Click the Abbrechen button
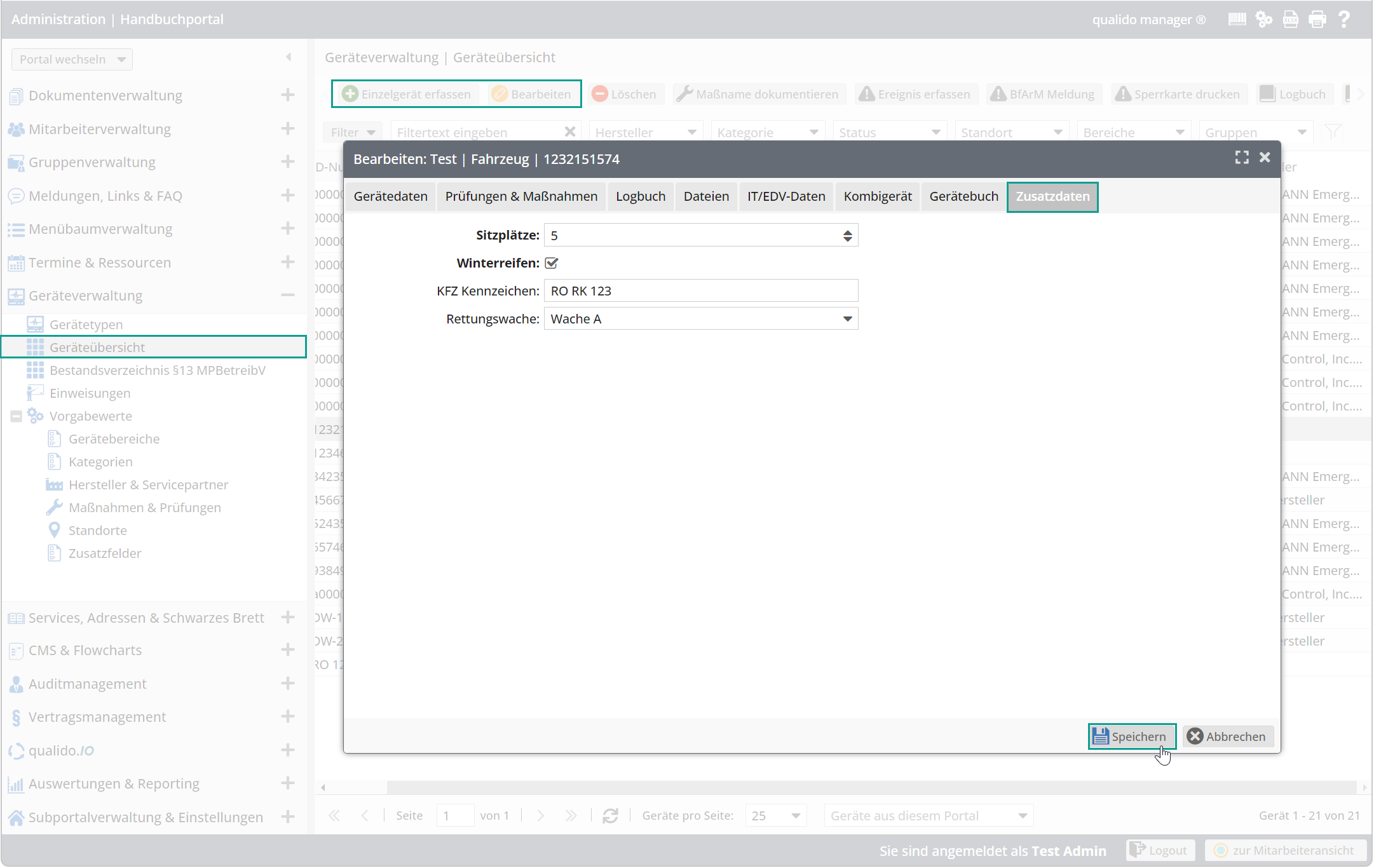The width and height of the screenshot is (1374, 868). click(x=1227, y=736)
